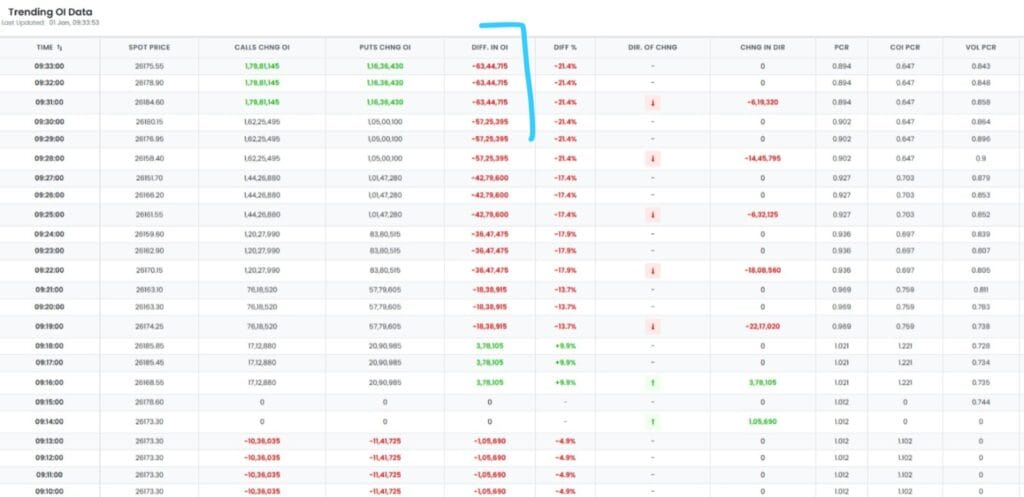Select the spot price 26184.60 cell
Screen dimensions: 1024x497
[x=150, y=102]
